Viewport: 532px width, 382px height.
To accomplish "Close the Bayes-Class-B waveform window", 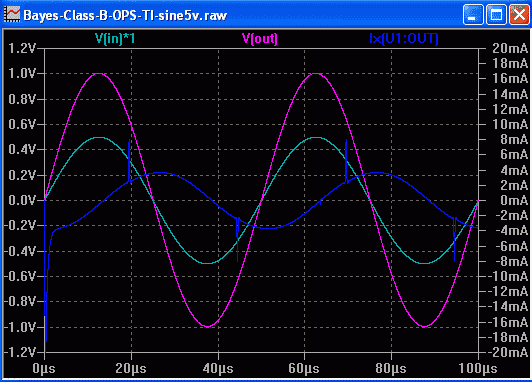I will tap(519, 15).
